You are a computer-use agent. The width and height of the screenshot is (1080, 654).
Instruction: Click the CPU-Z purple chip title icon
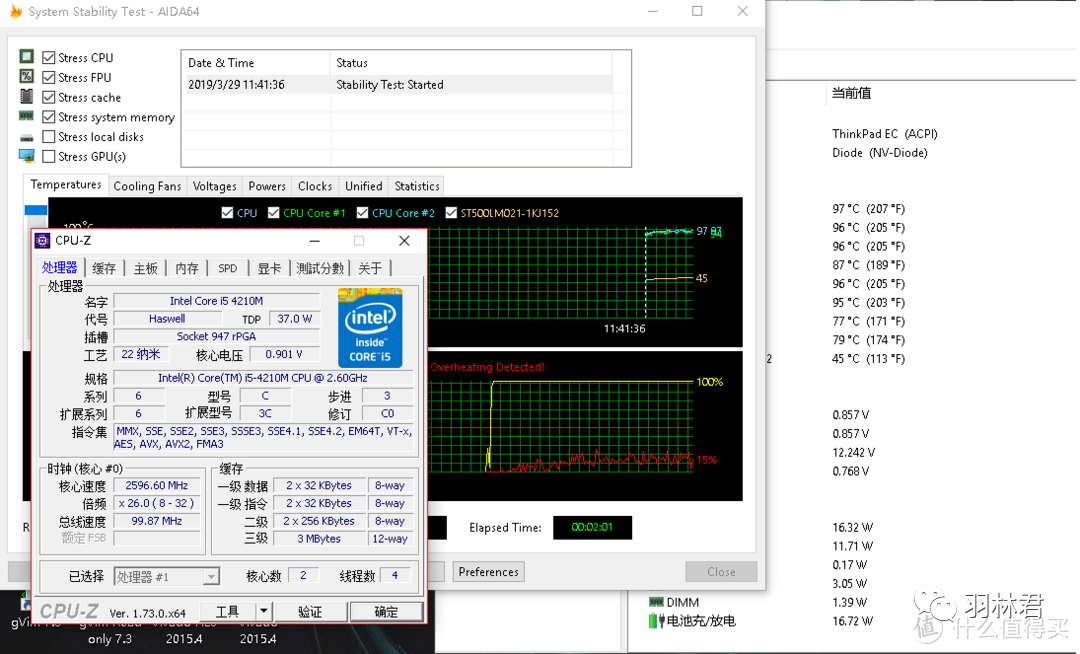coord(43,240)
